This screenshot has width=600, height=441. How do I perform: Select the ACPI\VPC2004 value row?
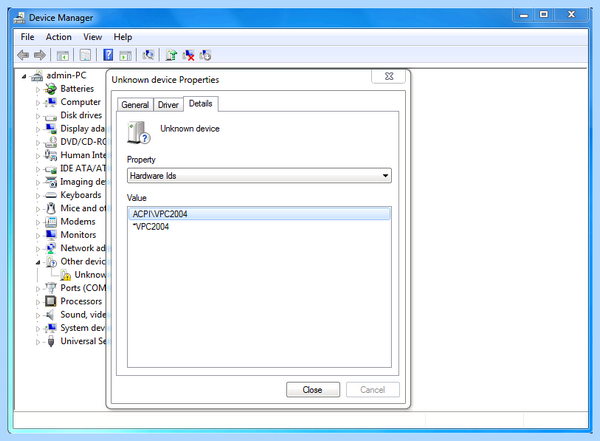tap(259, 214)
